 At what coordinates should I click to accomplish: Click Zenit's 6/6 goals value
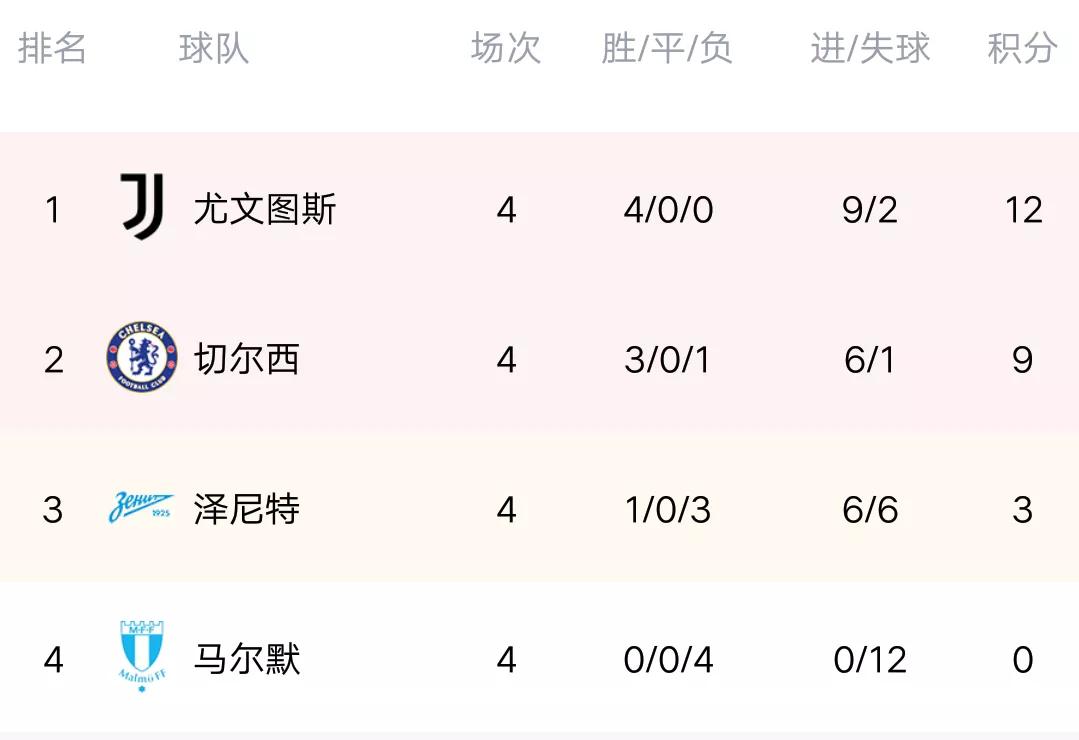[870, 510]
